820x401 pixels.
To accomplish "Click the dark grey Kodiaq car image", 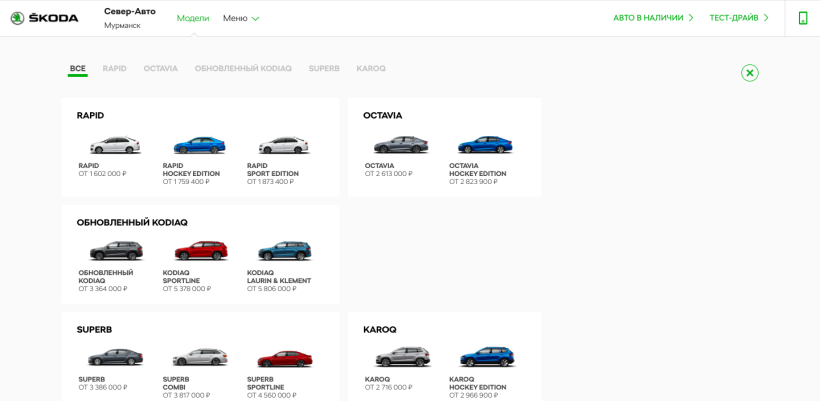I will (x=116, y=251).
